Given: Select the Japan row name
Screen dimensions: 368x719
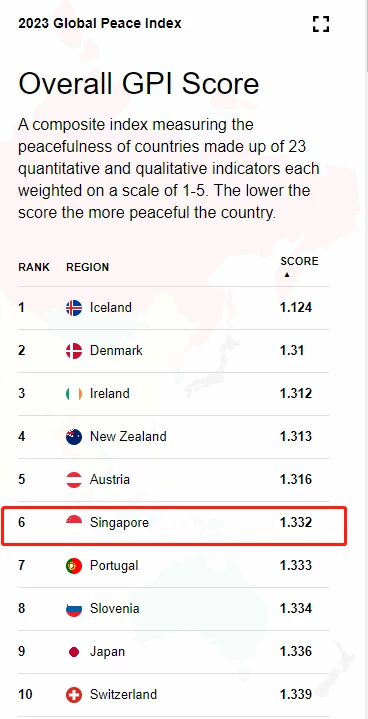Looking at the screenshot, I should pyautogui.click(x=107, y=652).
